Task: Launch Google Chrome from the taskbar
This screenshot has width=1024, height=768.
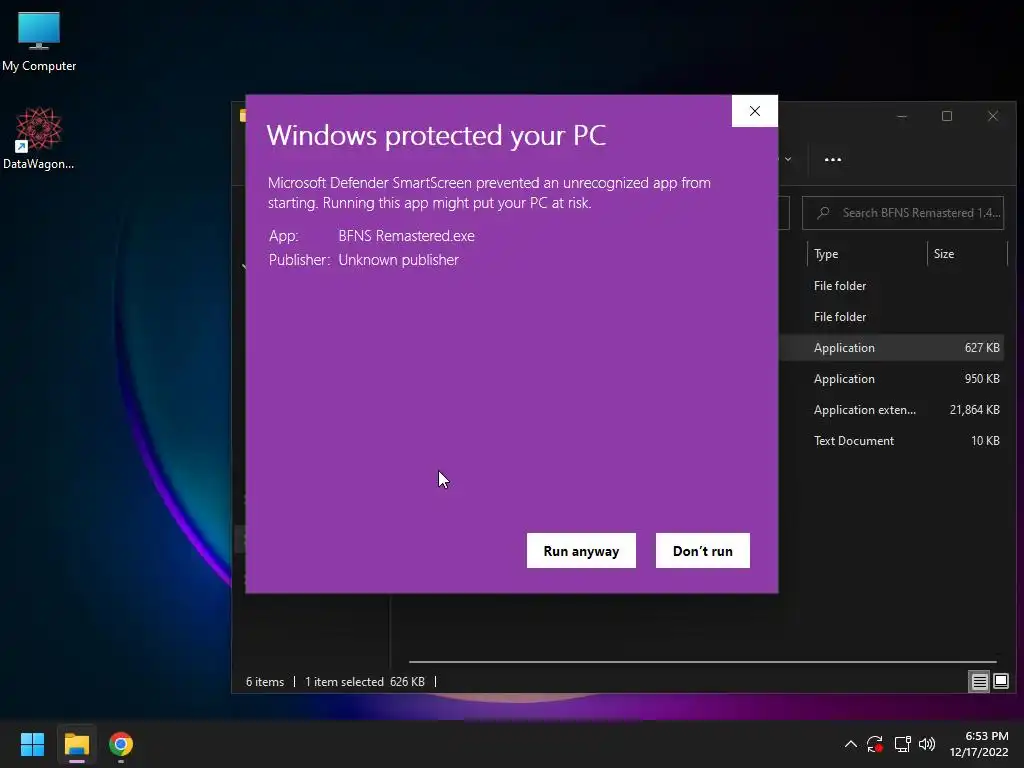Action: (x=121, y=744)
